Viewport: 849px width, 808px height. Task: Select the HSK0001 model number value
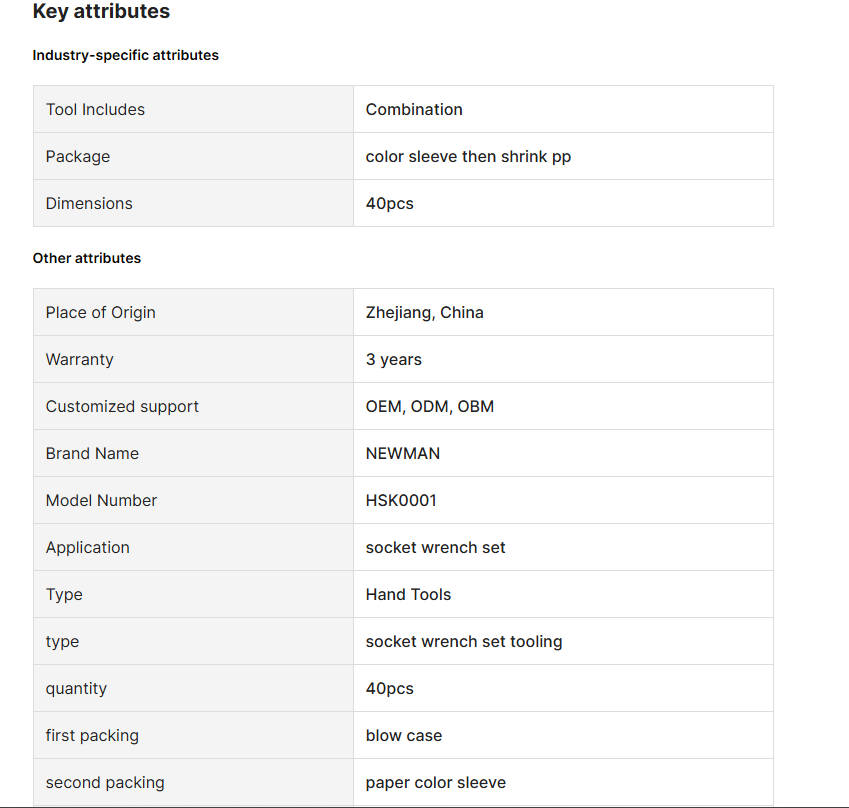point(401,501)
